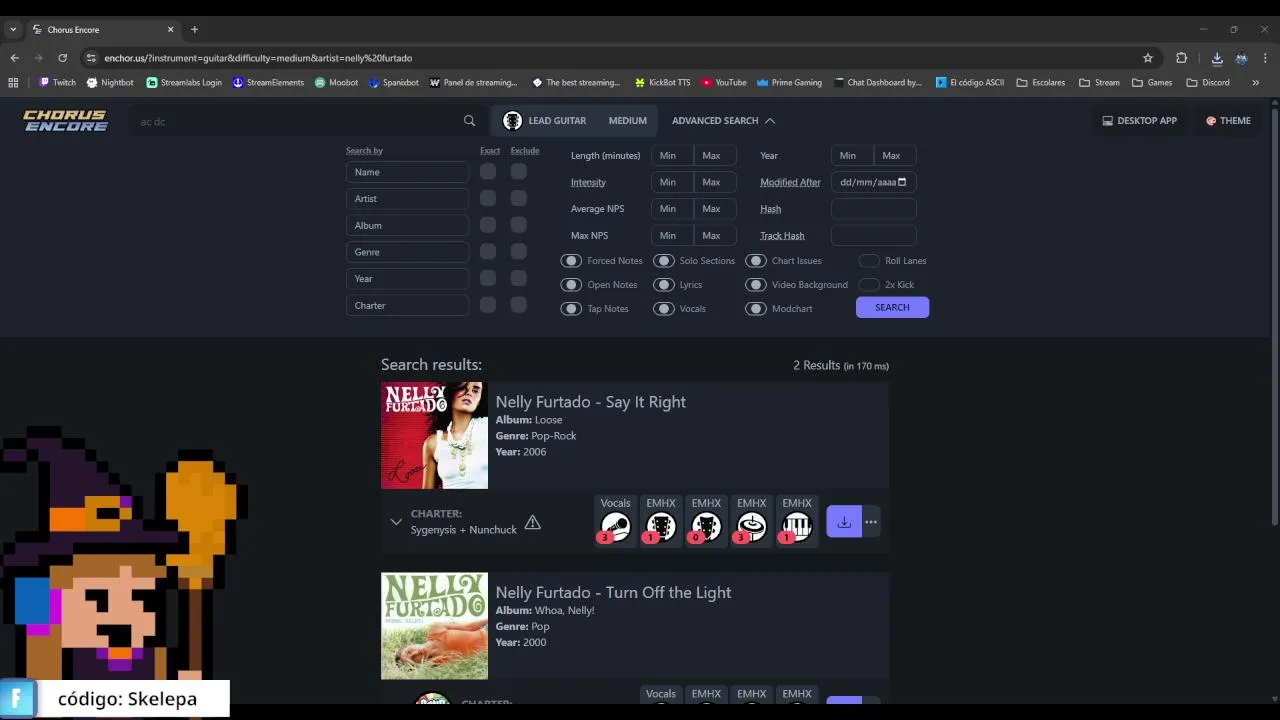Click the Search button
1280x720 pixels.
892,307
